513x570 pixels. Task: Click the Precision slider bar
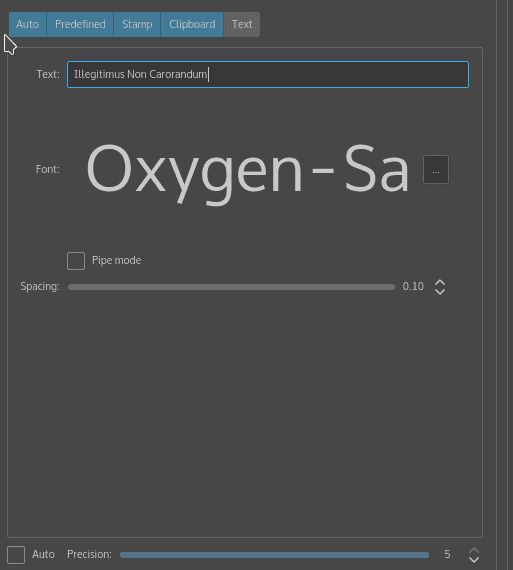[x=274, y=555]
